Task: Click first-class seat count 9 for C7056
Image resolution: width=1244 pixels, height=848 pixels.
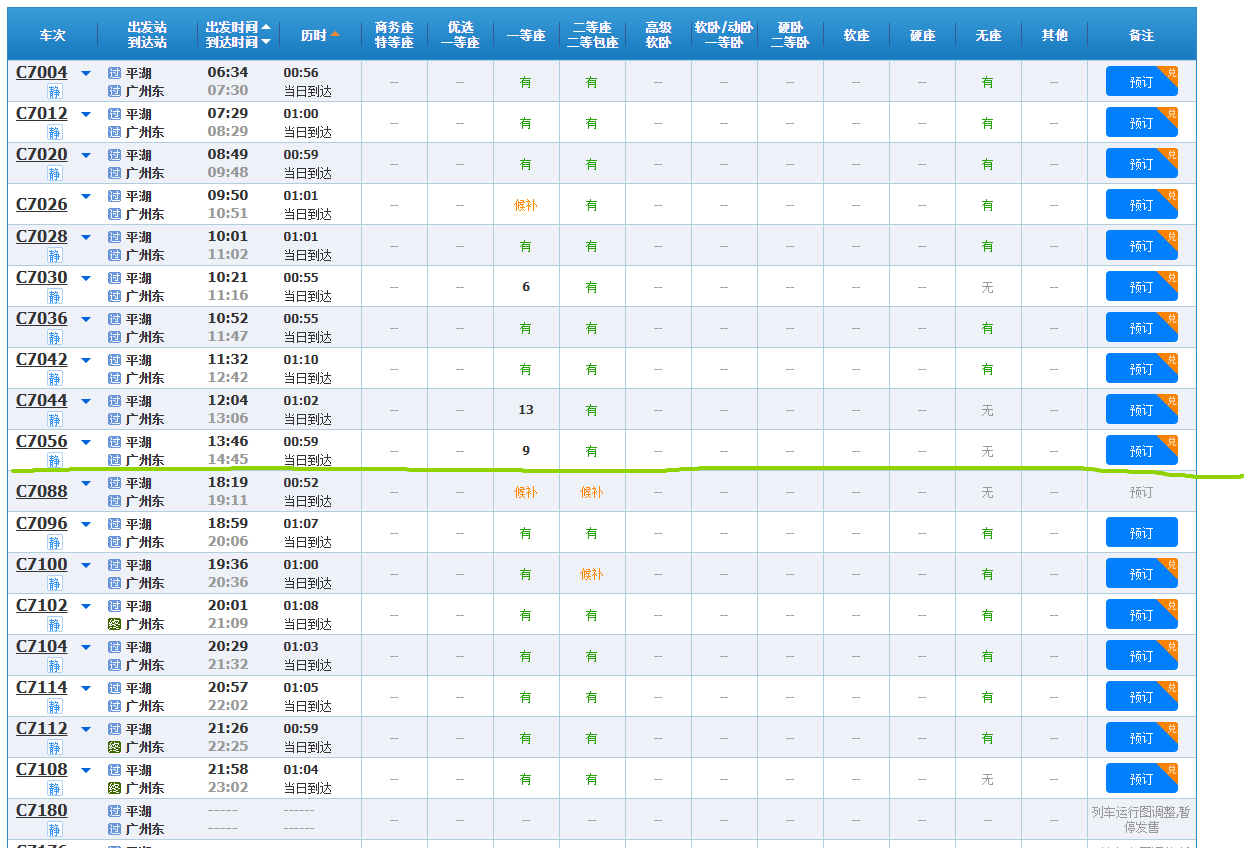Action: 526,451
